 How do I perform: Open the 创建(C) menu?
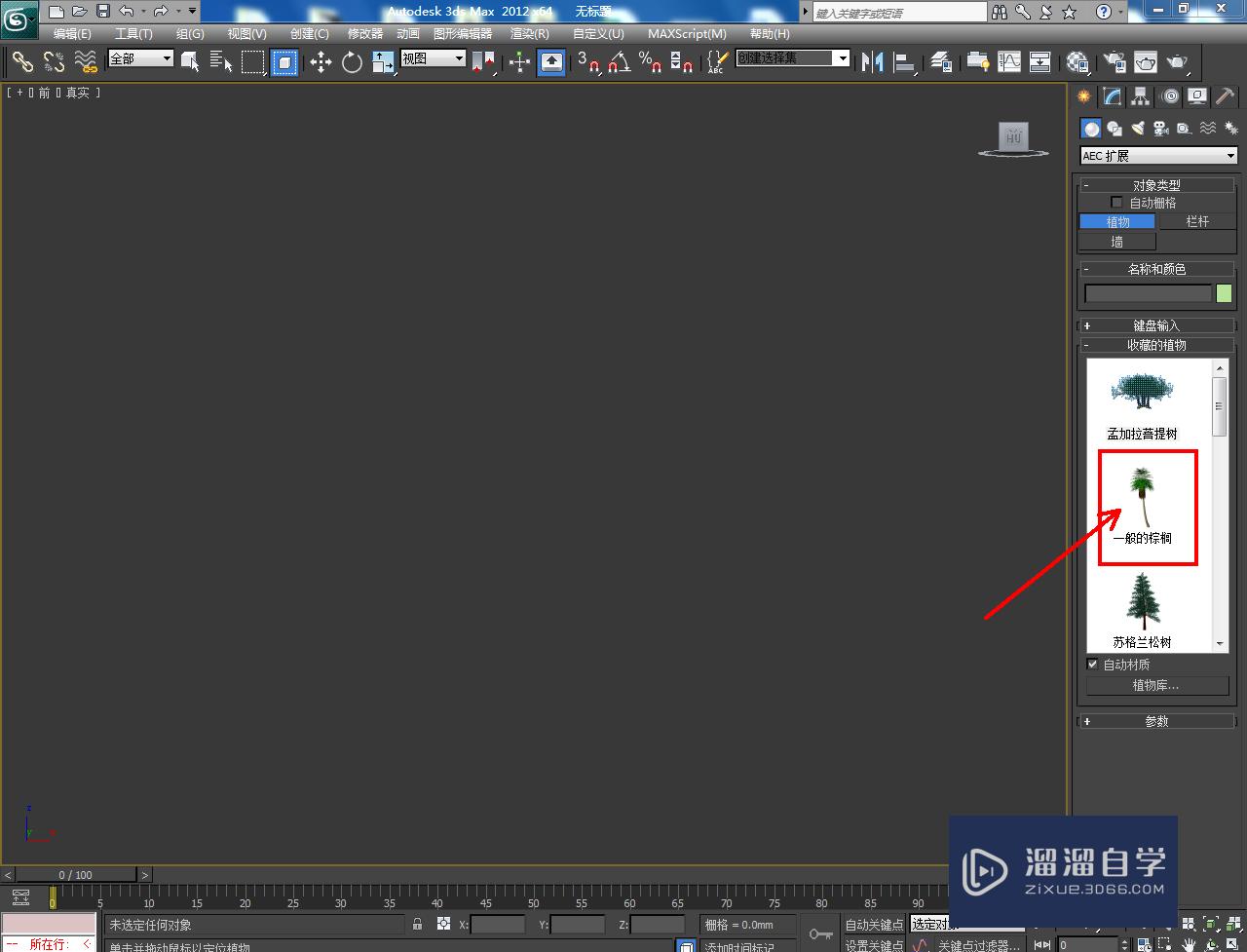(310, 34)
